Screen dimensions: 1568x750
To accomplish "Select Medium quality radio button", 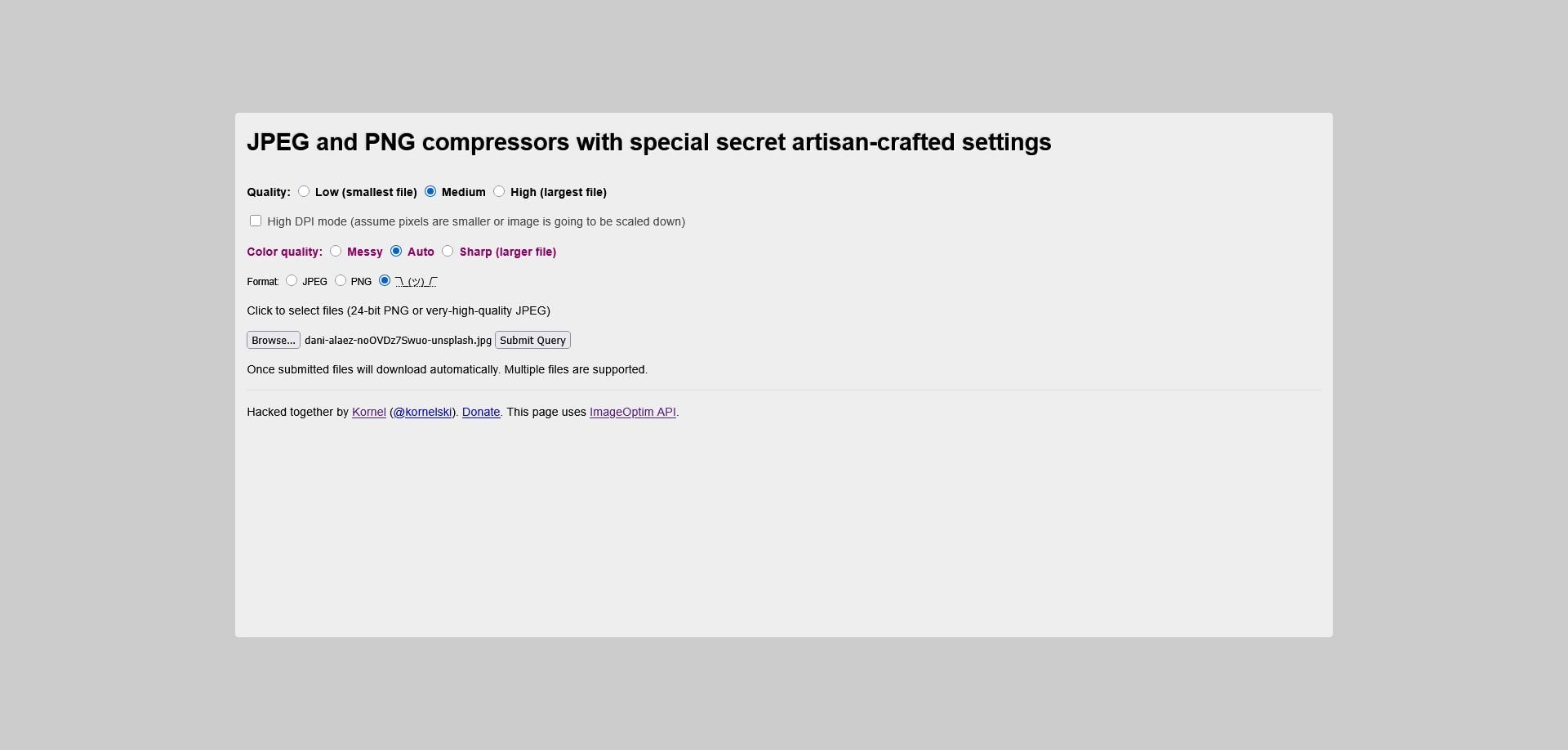I will pos(430,192).
